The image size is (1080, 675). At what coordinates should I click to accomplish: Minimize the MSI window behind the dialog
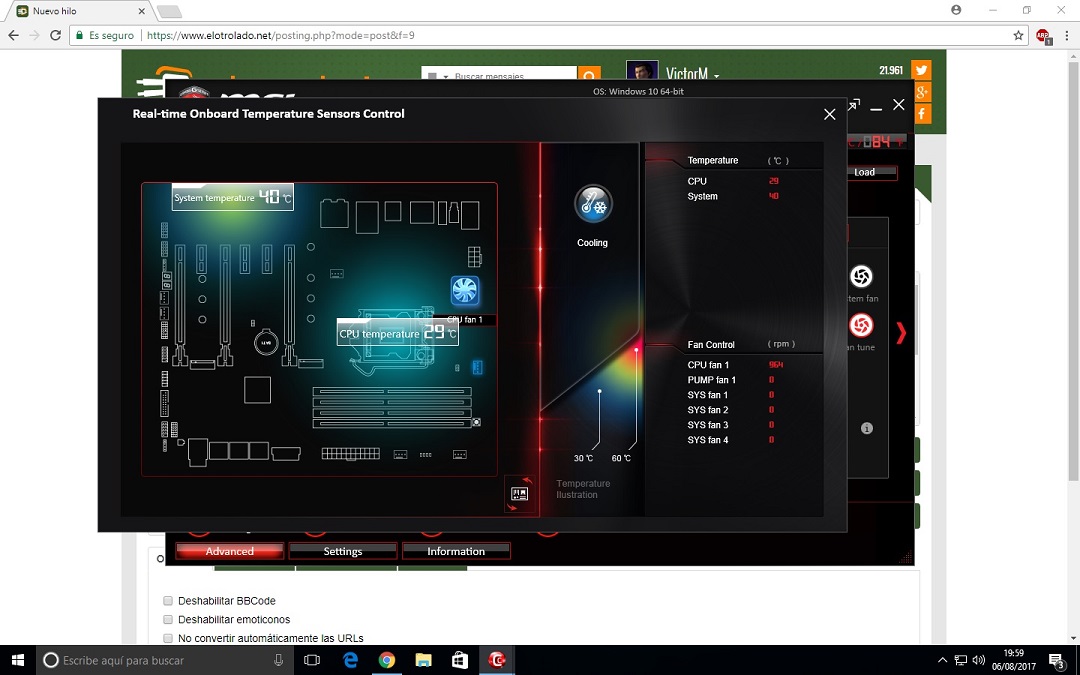[x=876, y=107]
